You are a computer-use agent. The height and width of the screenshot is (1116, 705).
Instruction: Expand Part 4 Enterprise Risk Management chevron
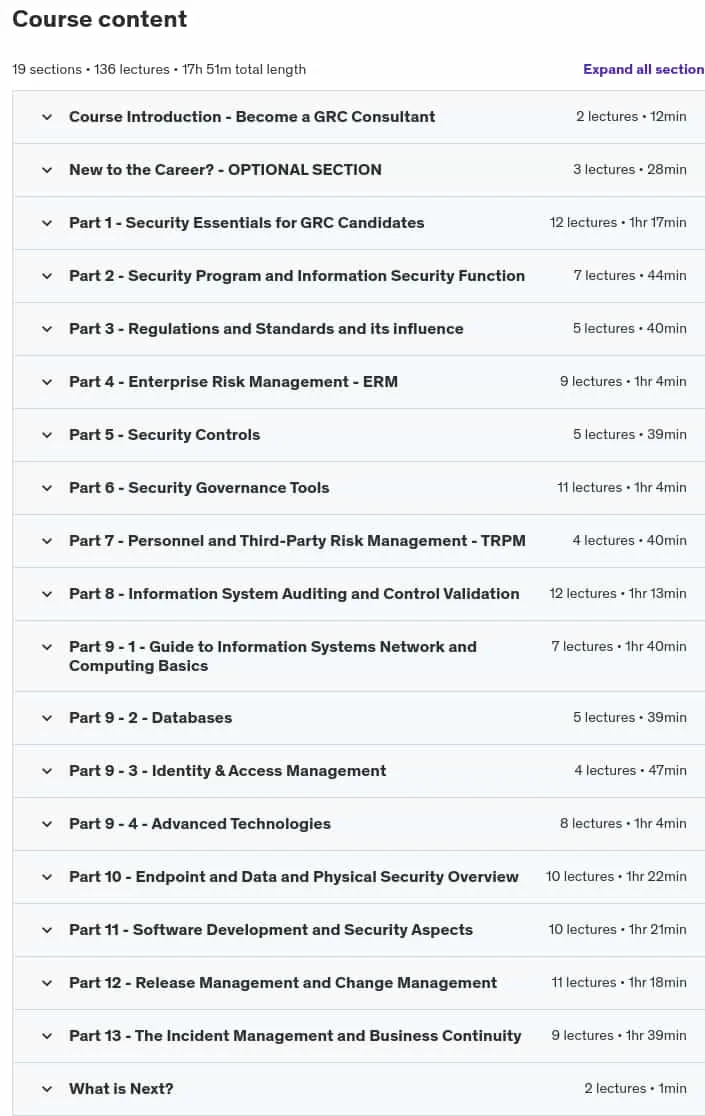point(47,382)
